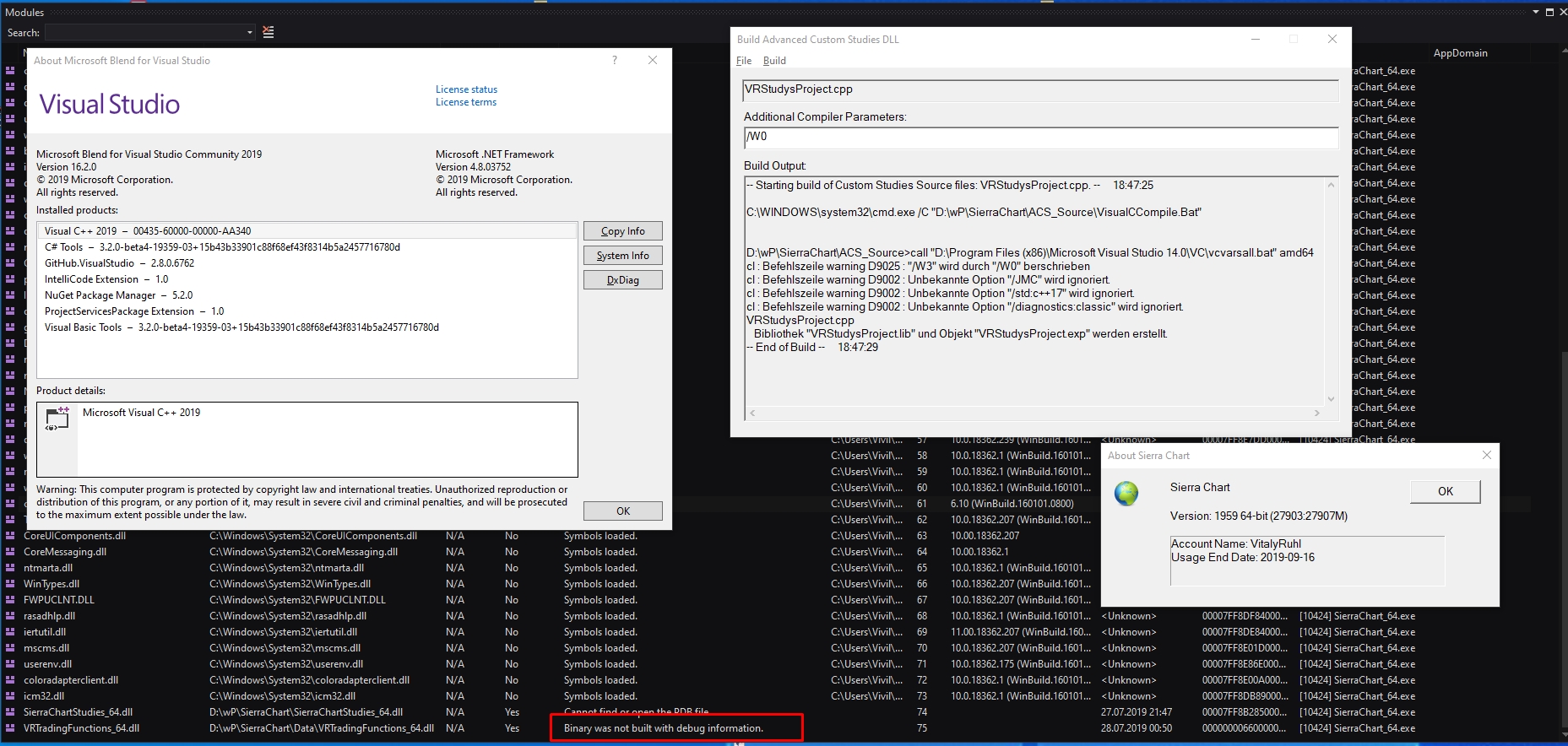Close the About Microsoft Blend dialog

653,60
